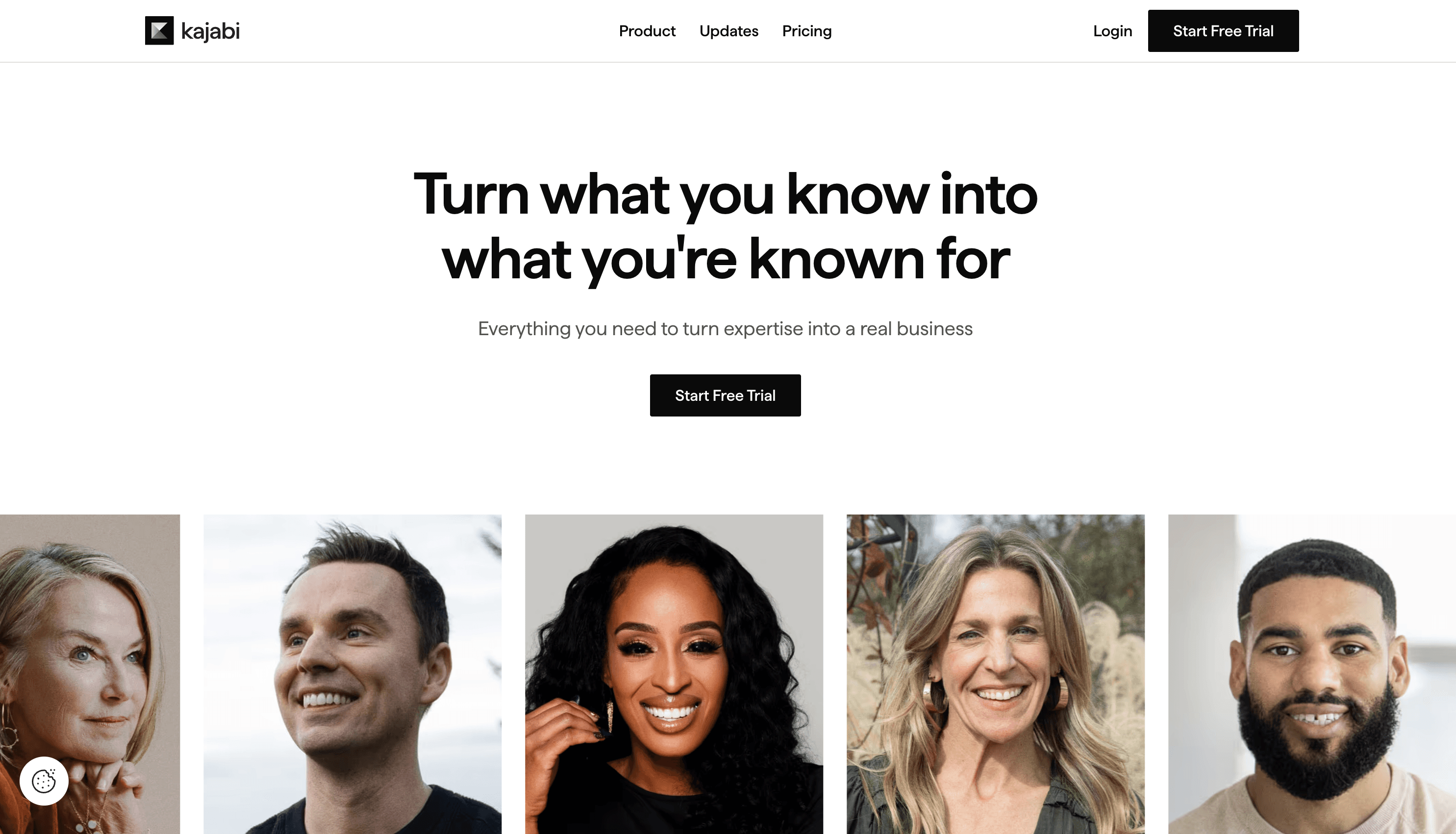Select the bearded man in beige shirt
Screen dimensions: 1456x834
click(x=1312, y=674)
